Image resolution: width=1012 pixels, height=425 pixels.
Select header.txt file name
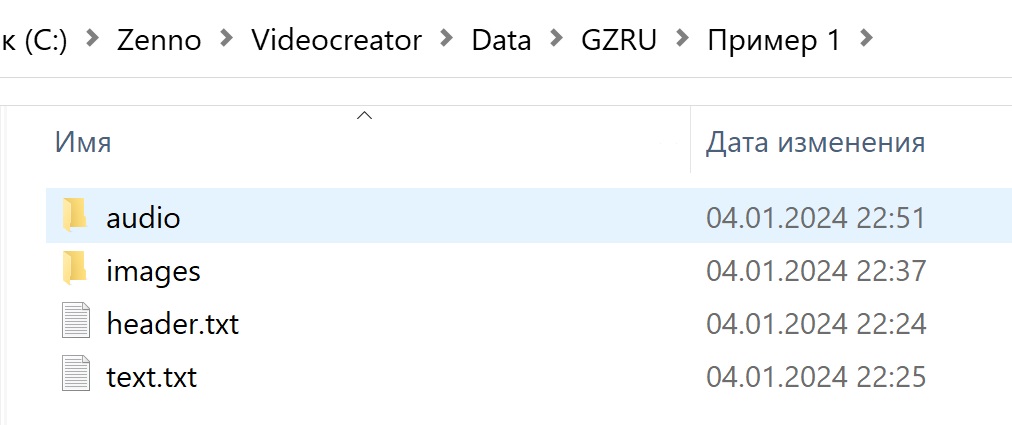pyautogui.click(x=172, y=325)
